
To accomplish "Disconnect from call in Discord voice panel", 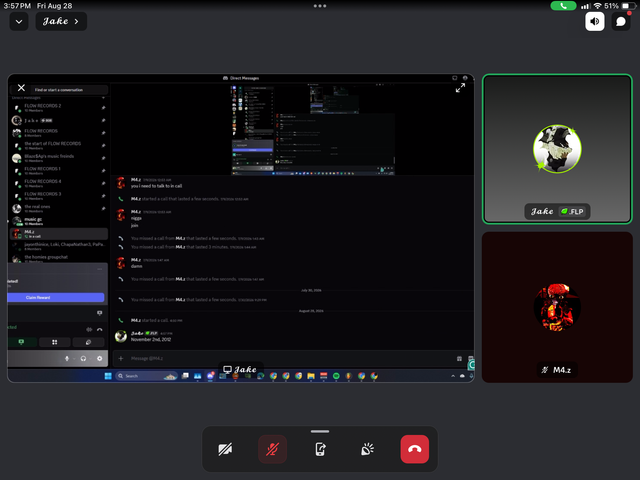I will pyautogui.click(x=100, y=329).
